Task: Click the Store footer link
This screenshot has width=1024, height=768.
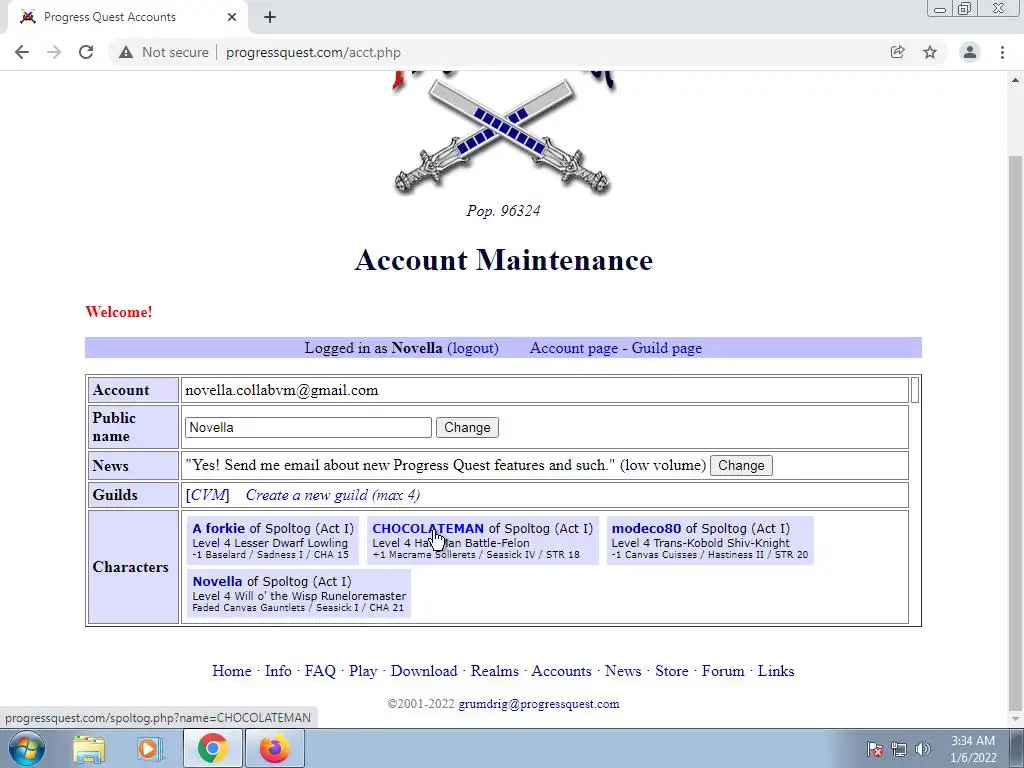Action: click(671, 671)
